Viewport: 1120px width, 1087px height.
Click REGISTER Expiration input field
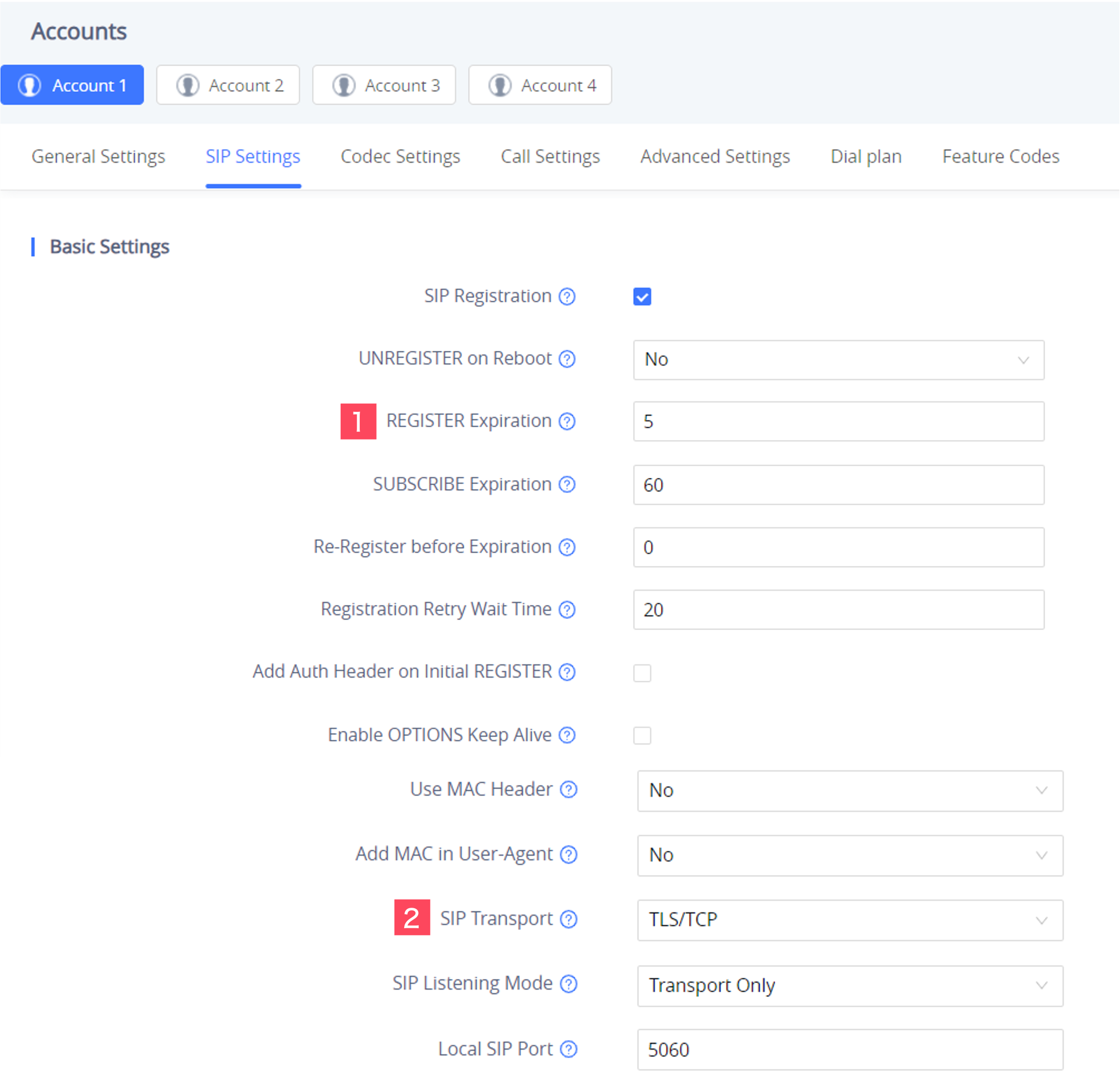pyautogui.click(x=838, y=422)
